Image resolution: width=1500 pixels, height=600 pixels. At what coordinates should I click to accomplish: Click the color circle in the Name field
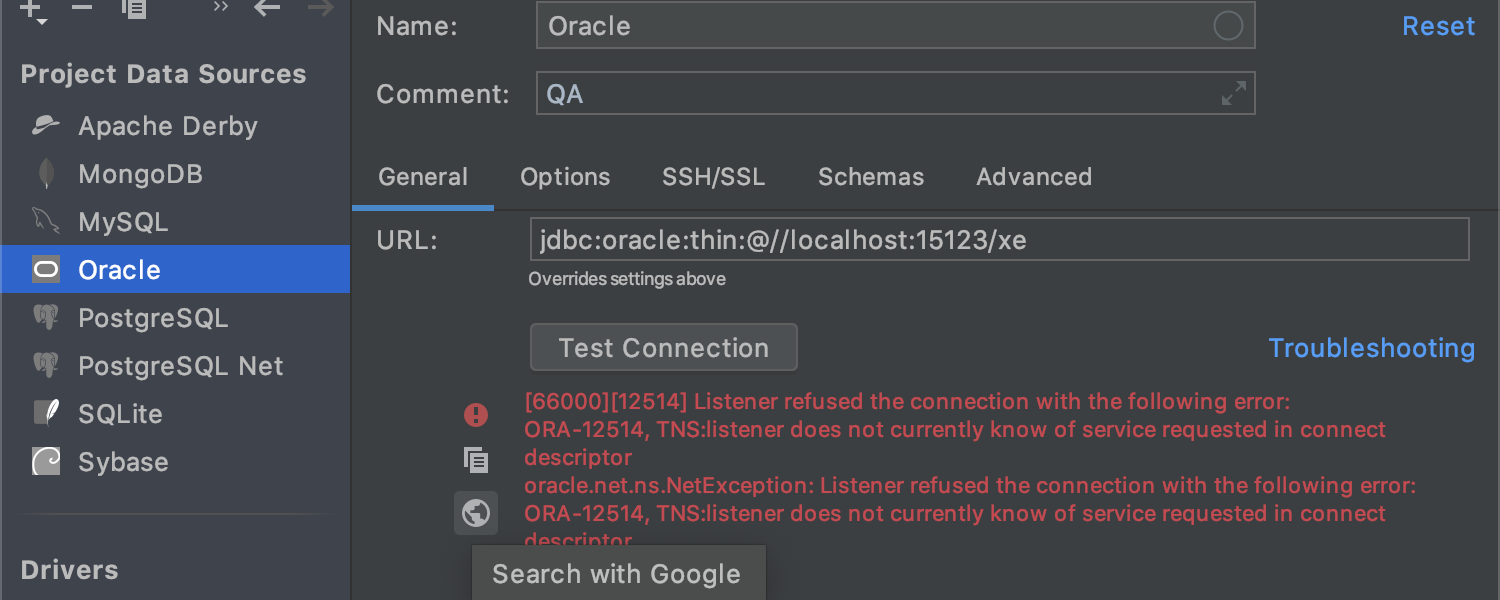[1228, 26]
